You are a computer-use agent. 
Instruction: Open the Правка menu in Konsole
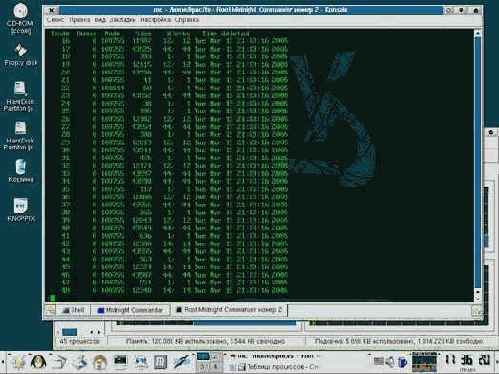coord(79,20)
